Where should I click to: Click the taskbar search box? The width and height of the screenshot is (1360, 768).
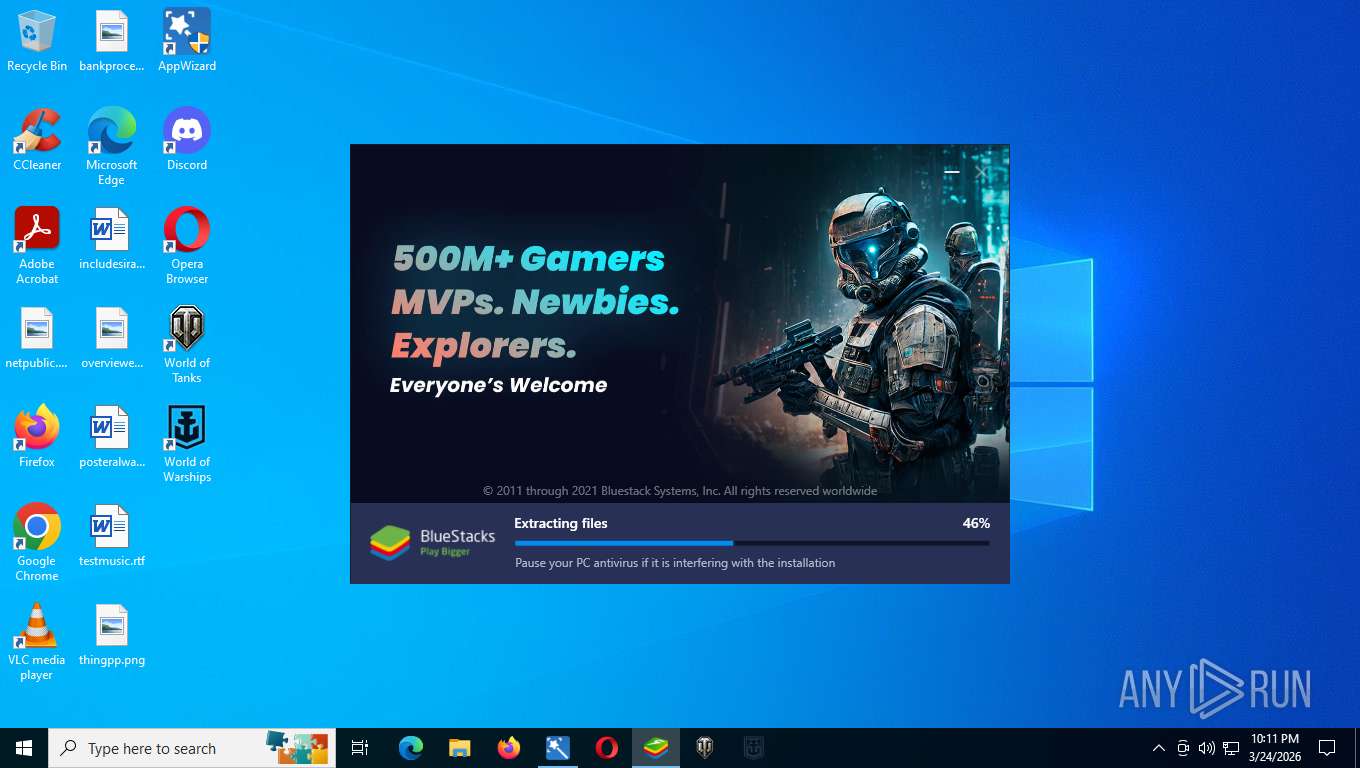(x=192, y=748)
